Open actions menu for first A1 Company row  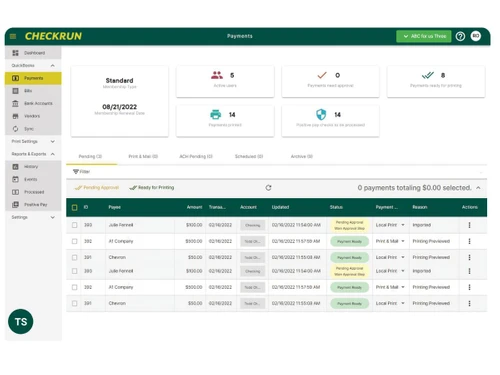point(469,241)
